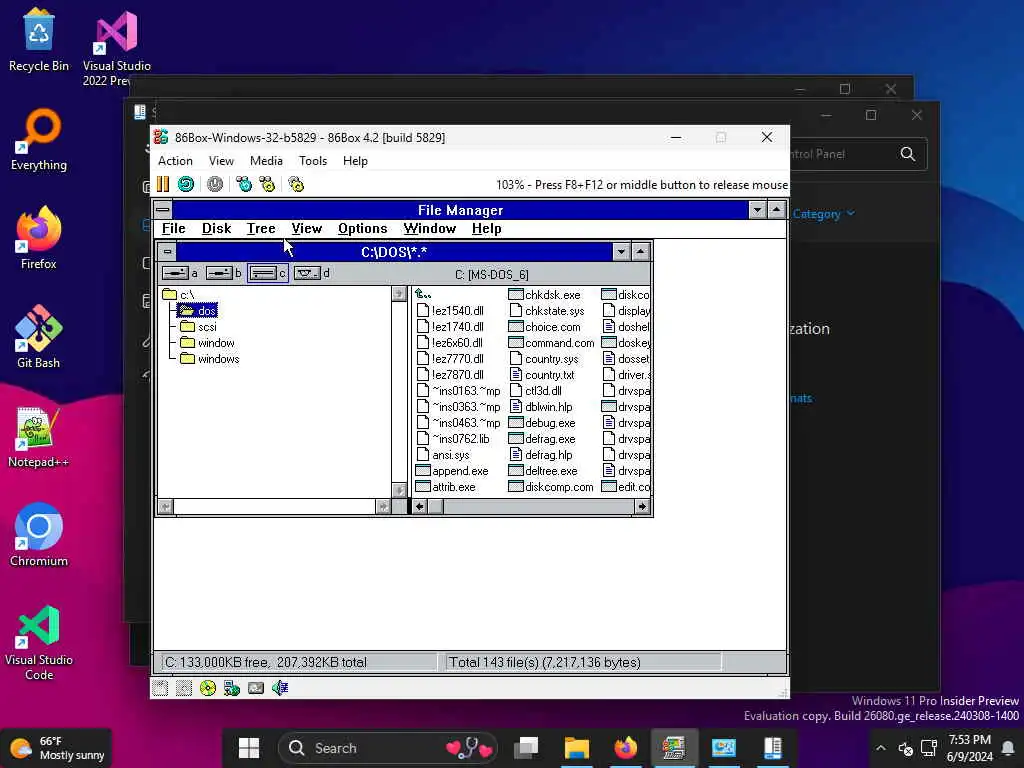Select drive d in File Manager
Image resolution: width=1024 pixels, height=768 pixels.
coord(312,273)
